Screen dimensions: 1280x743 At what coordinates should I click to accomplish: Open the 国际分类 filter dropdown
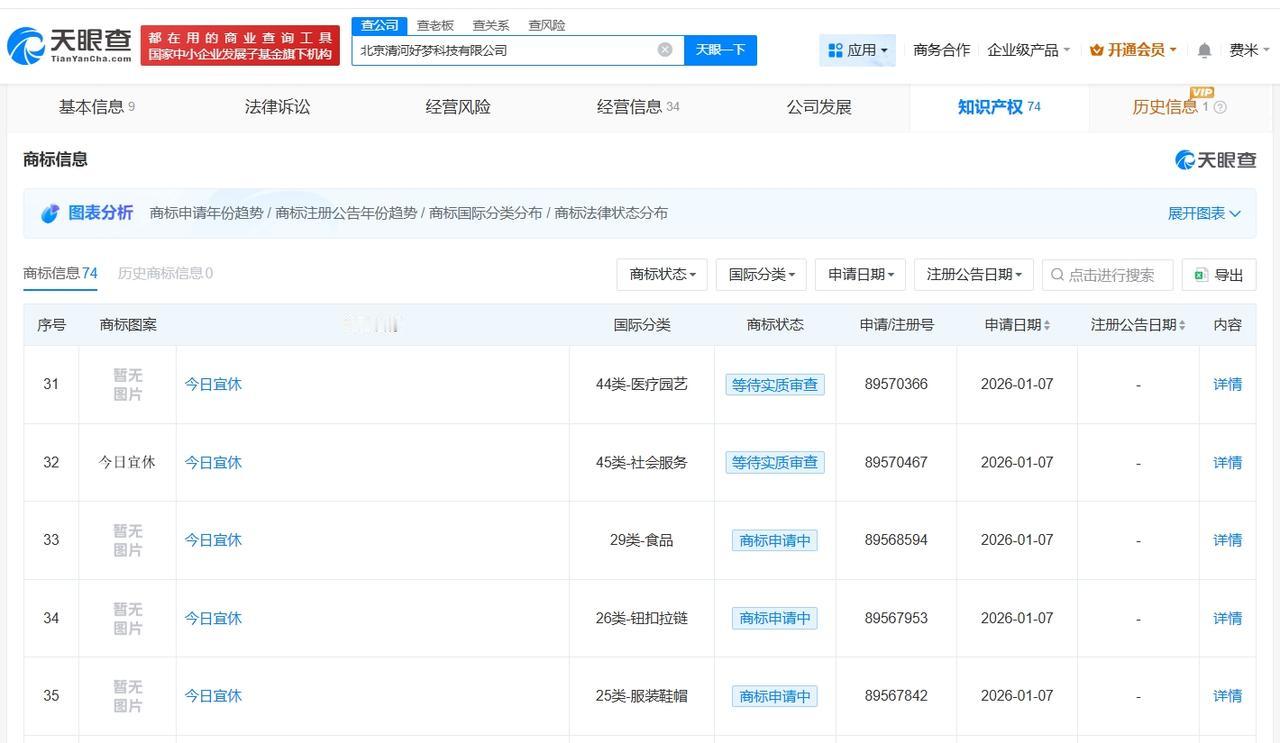coord(761,274)
